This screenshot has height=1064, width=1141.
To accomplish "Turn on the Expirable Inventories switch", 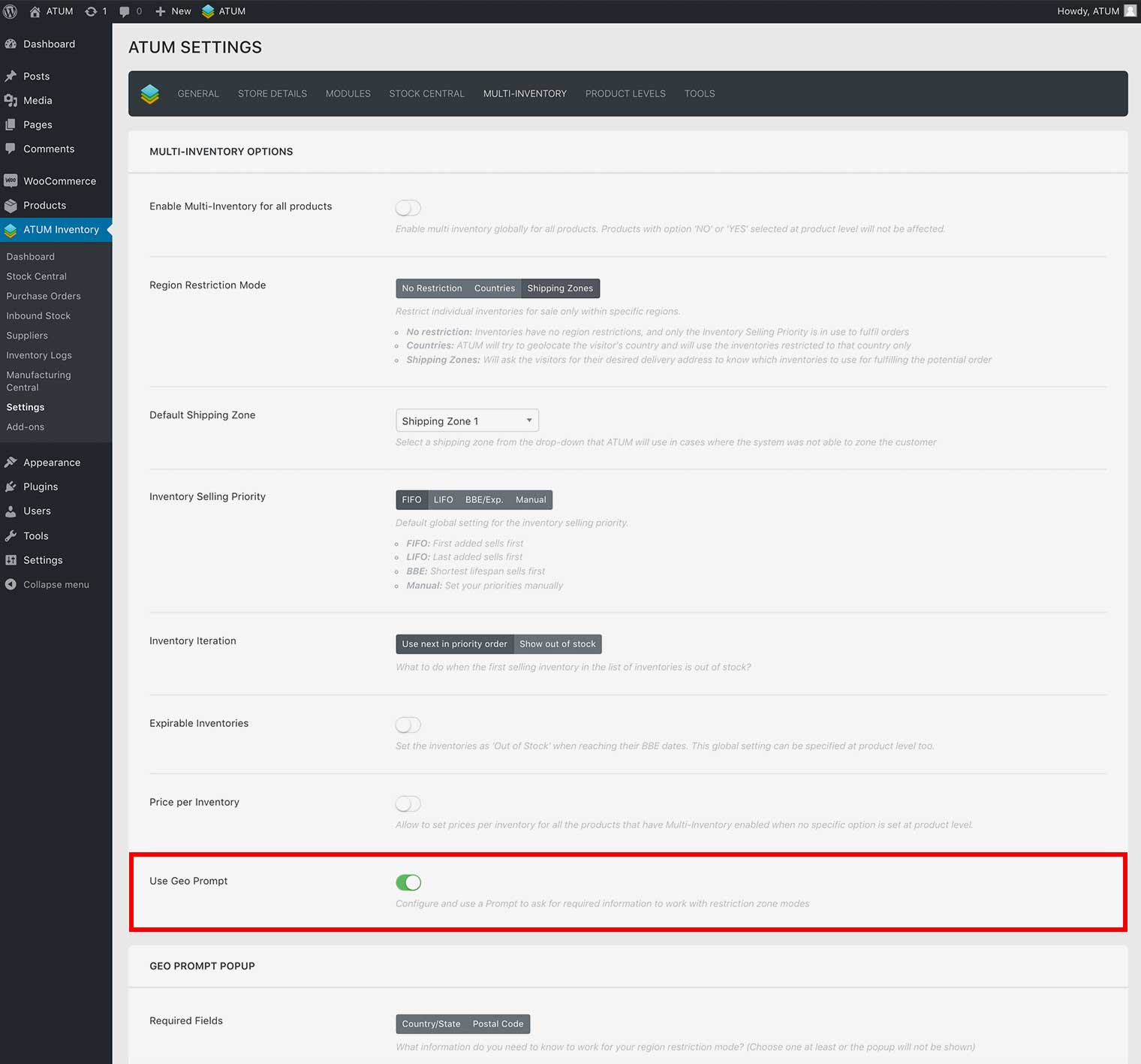I will tap(408, 725).
